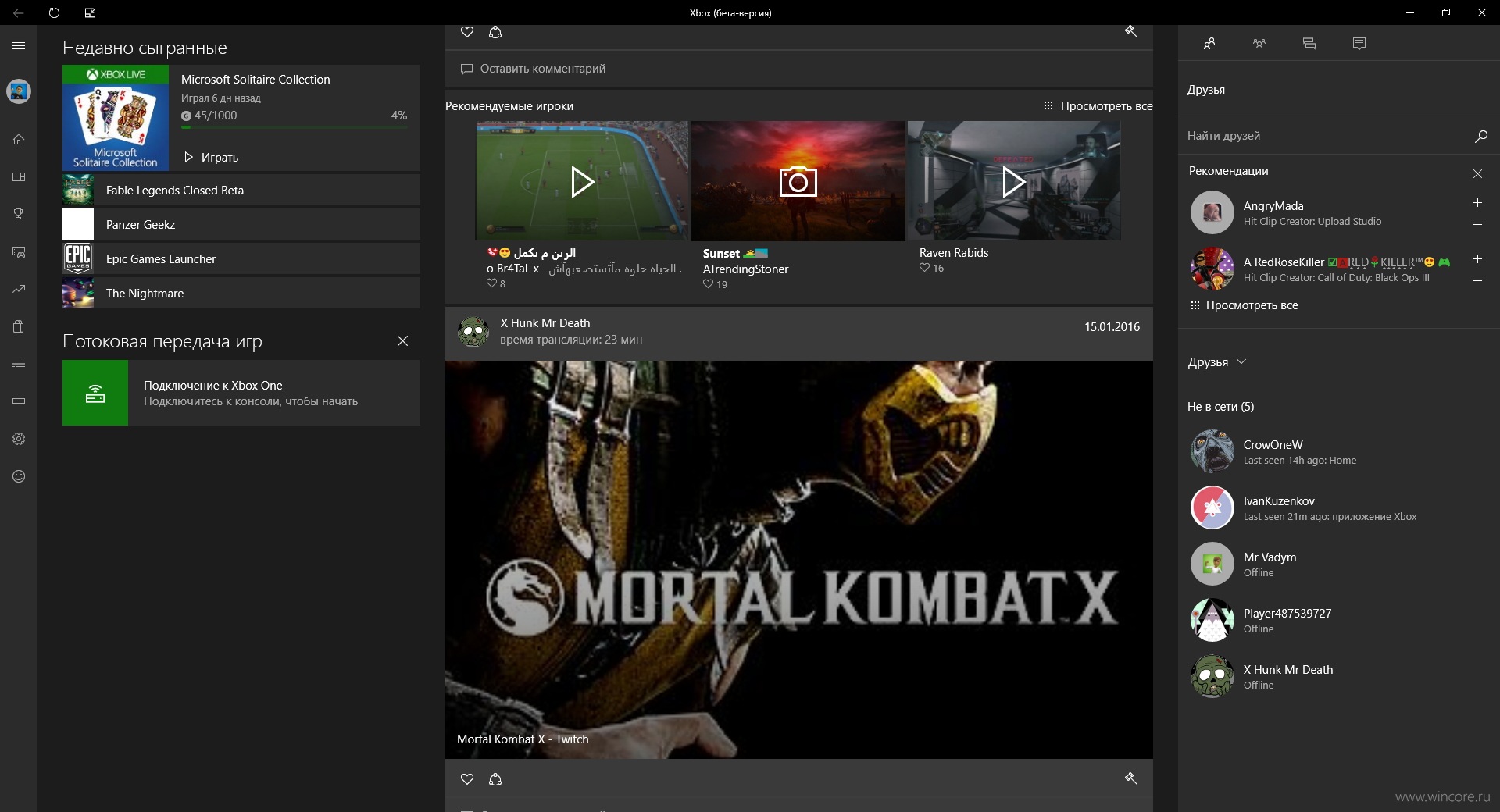
Task: Click the Solitaire achievement progress bar
Action: [x=295, y=128]
